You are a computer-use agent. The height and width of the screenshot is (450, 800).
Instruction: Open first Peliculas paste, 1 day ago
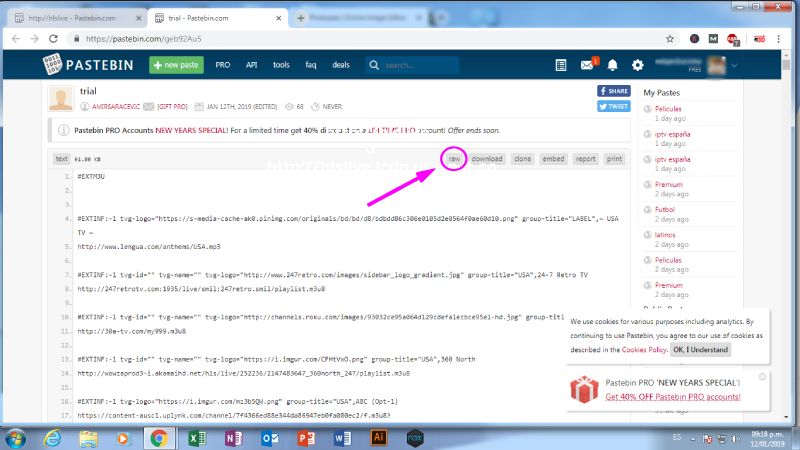(x=668, y=109)
